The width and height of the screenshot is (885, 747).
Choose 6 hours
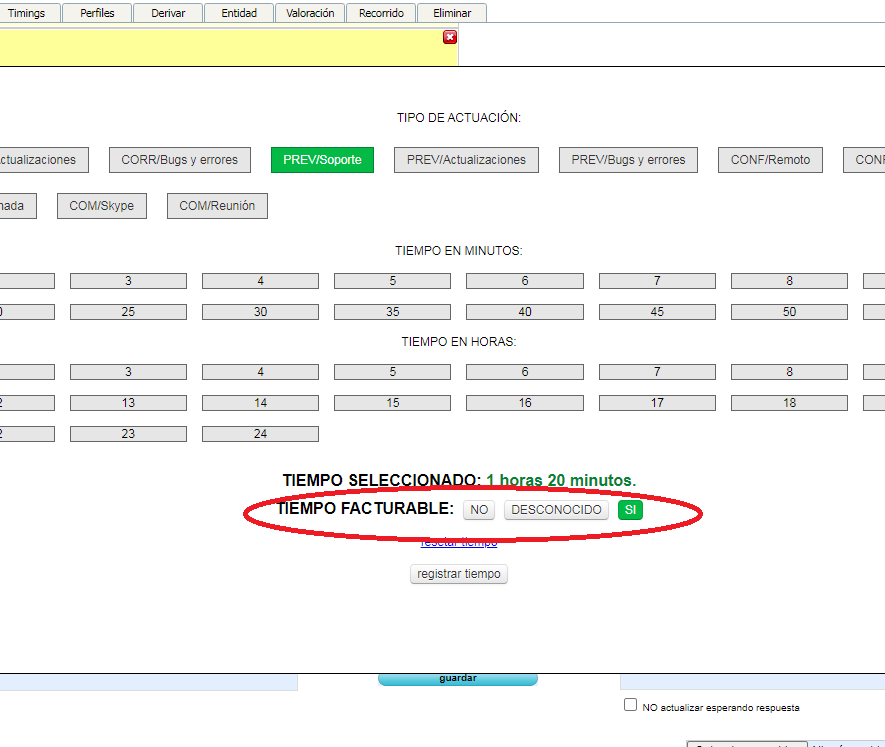pyautogui.click(x=525, y=372)
